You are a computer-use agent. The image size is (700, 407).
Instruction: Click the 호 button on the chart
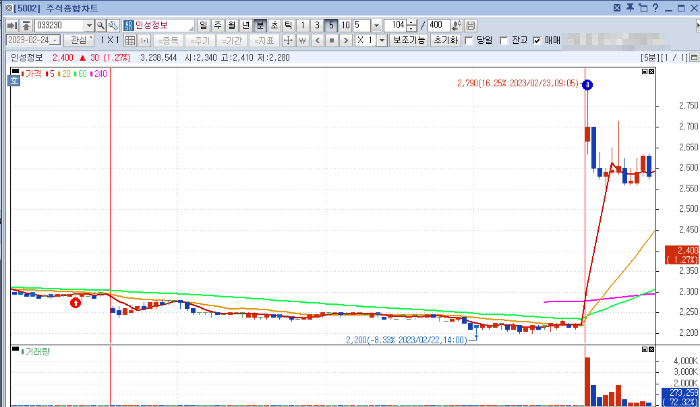[14, 81]
